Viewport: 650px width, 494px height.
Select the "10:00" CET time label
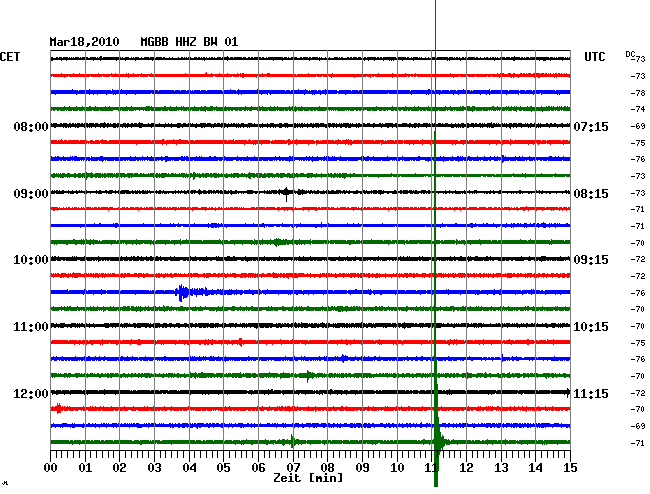tap(31, 260)
